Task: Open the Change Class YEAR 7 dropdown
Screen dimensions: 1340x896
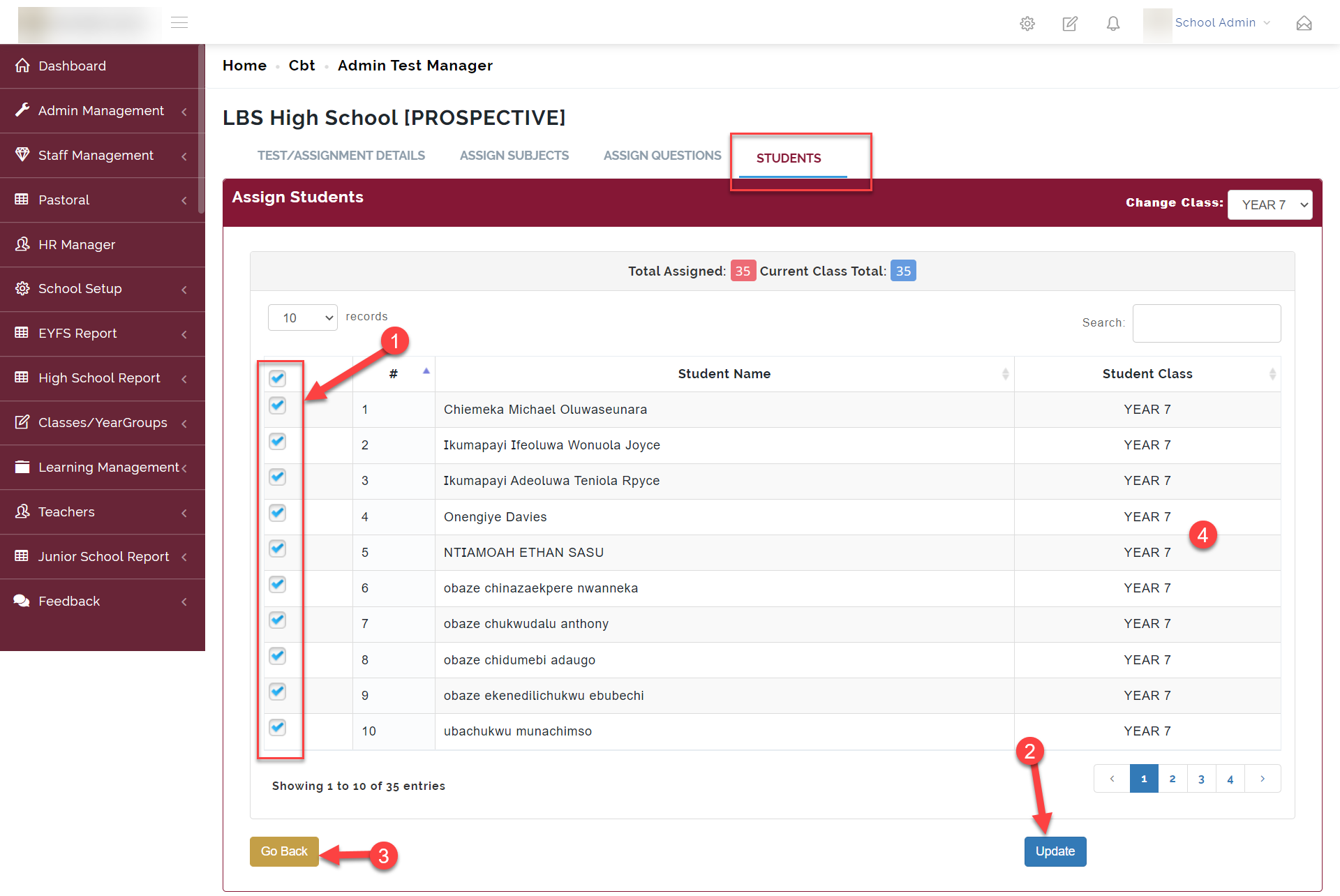Action: [x=1270, y=205]
